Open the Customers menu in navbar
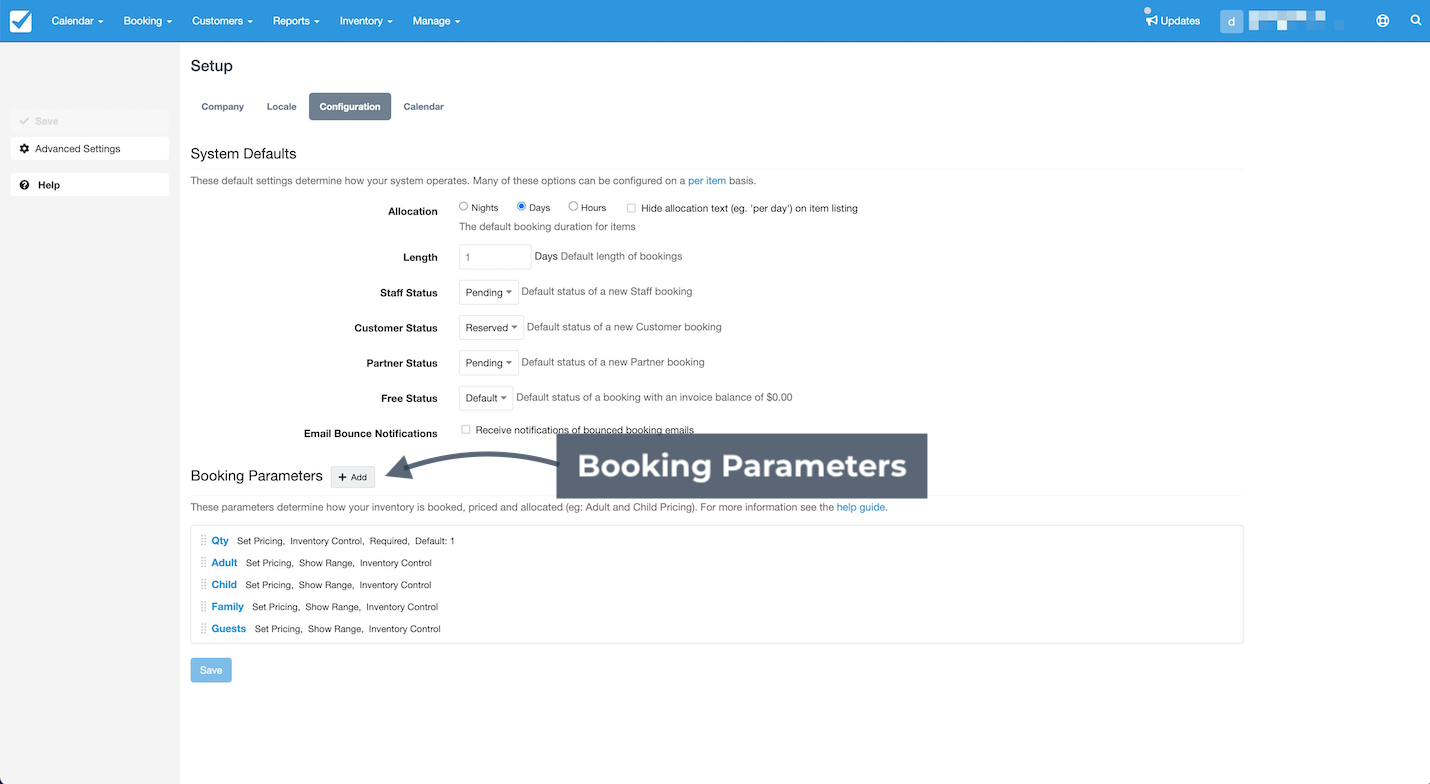 pos(222,21)
